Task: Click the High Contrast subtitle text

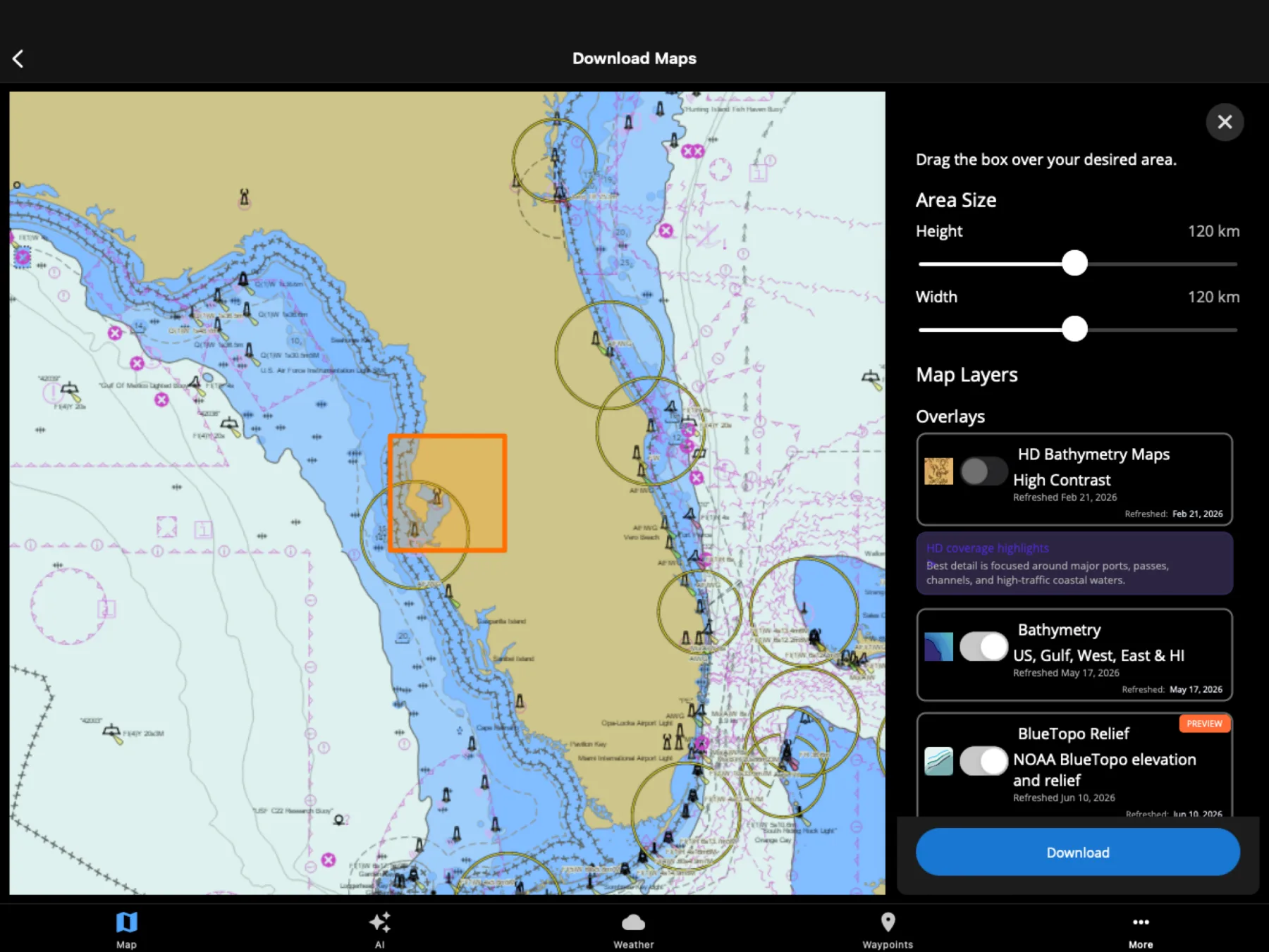Action: pyautogui.click(x=1062, y=480)
